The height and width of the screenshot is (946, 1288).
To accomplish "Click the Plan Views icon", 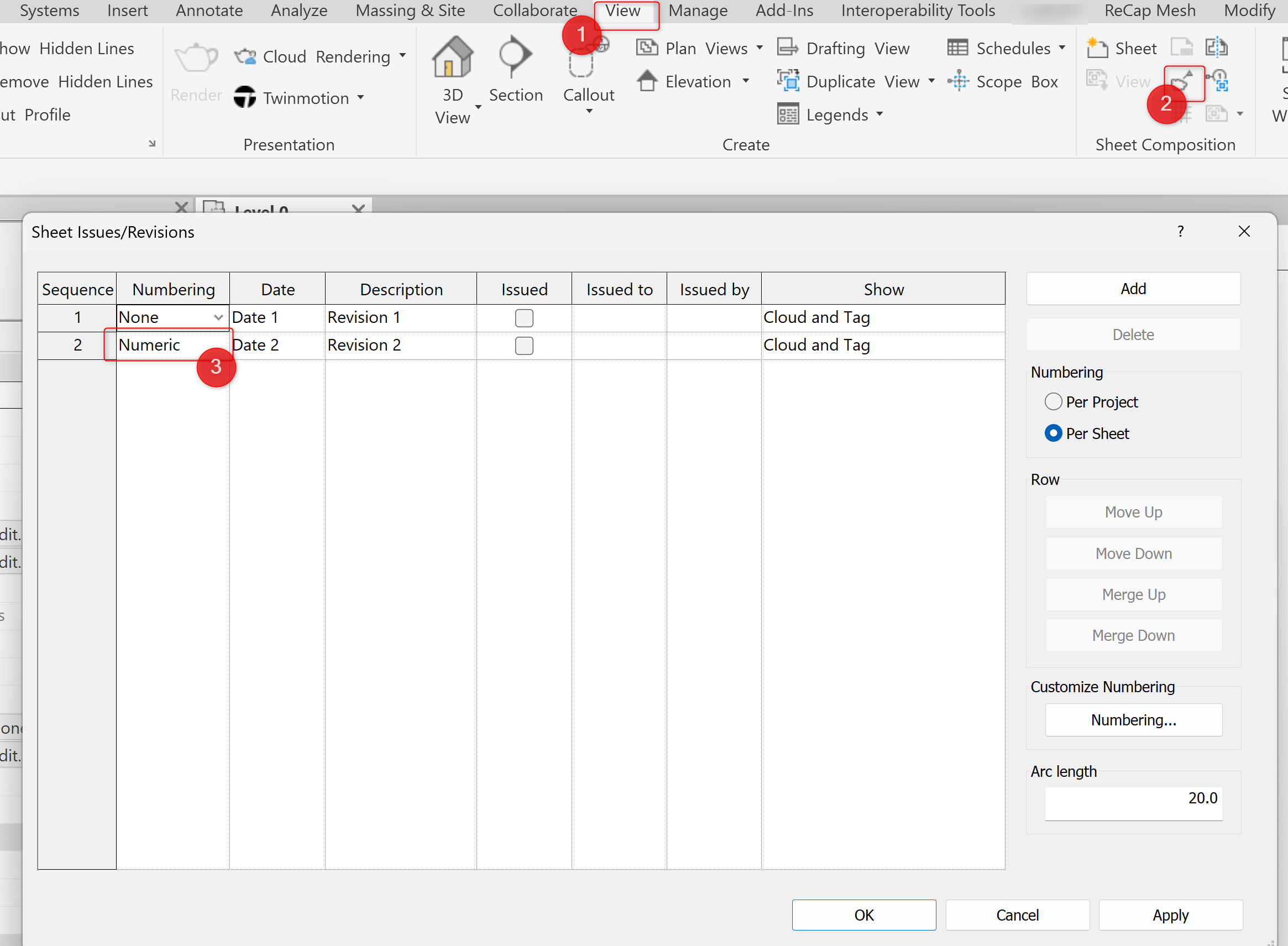I will (647, 48).
